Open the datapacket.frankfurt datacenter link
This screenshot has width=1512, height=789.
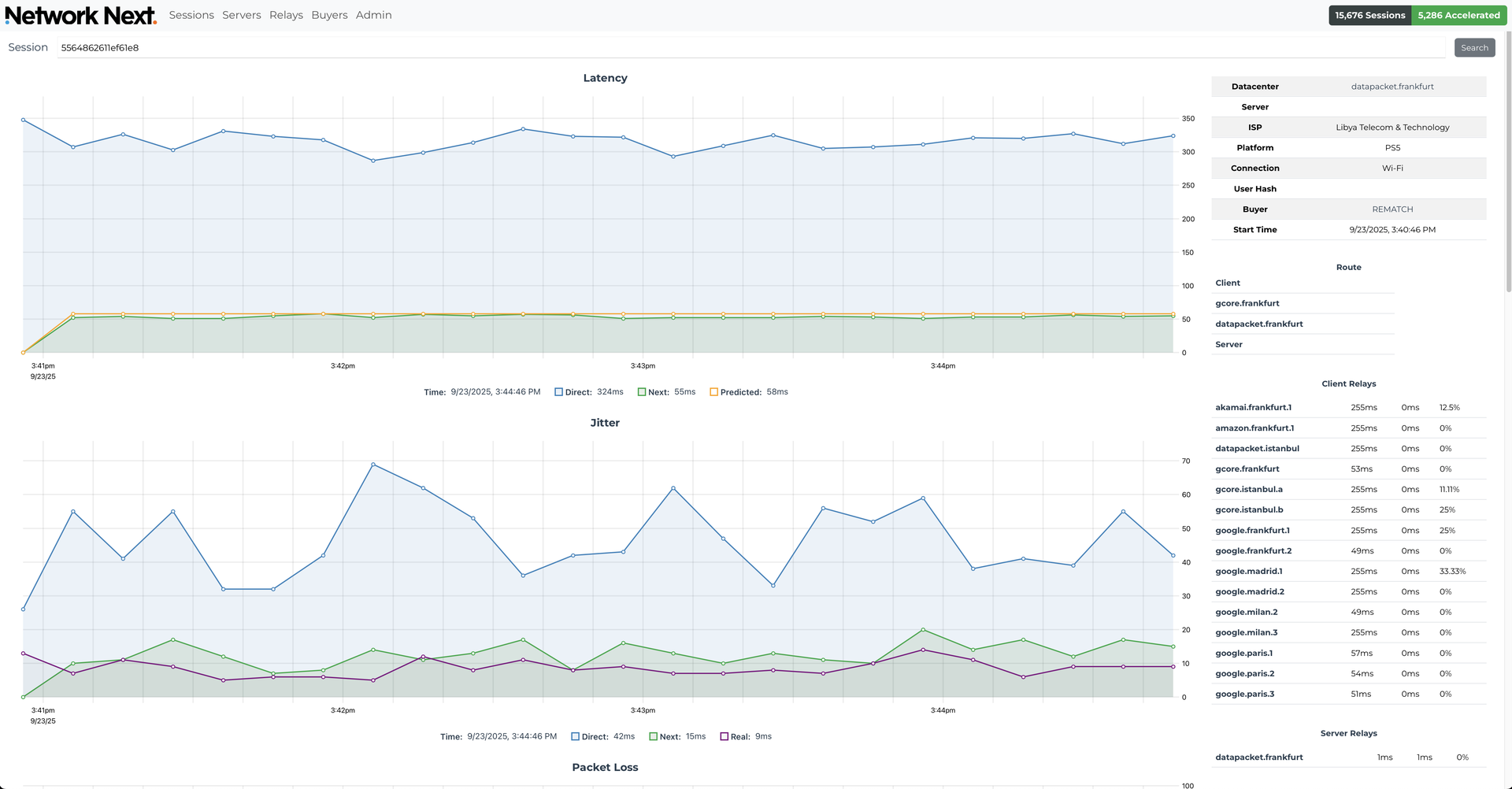(1392, 87)
